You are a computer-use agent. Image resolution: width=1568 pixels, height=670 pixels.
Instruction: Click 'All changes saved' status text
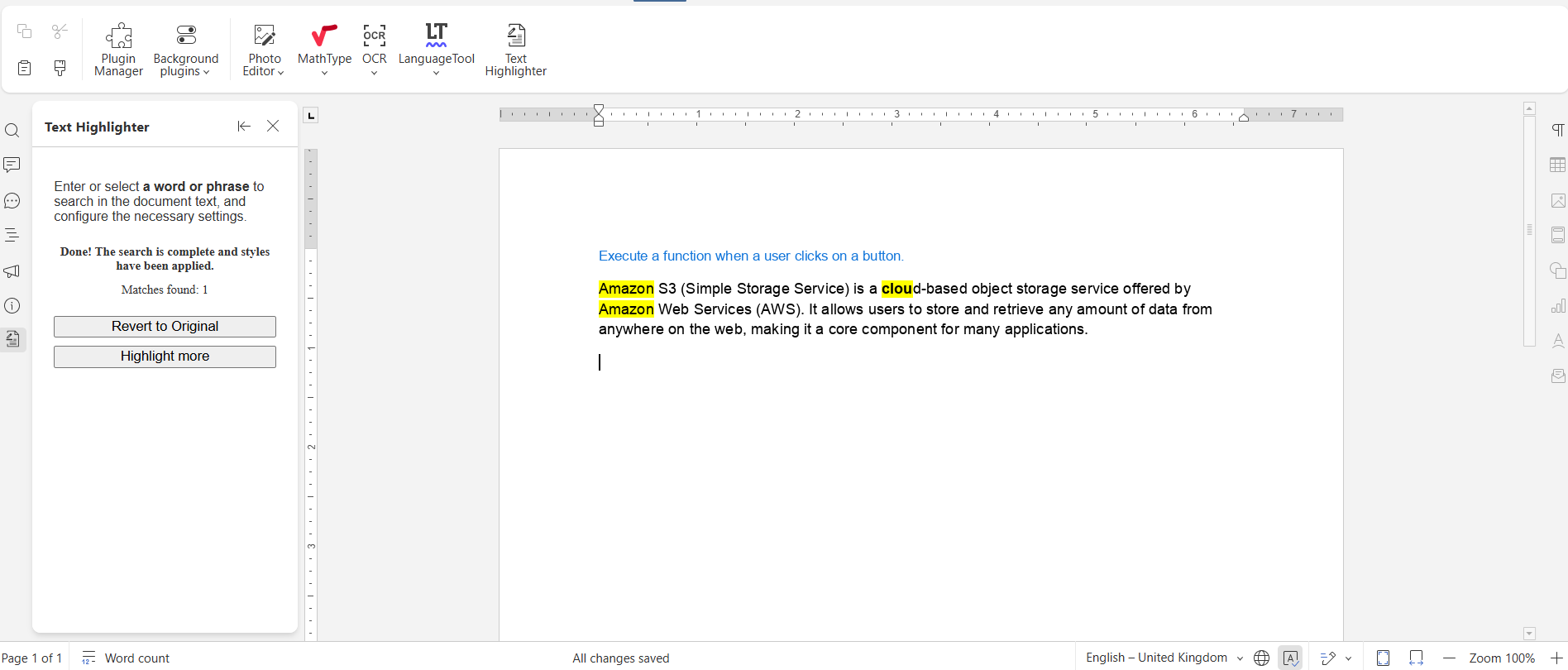(x=621, y=658)
